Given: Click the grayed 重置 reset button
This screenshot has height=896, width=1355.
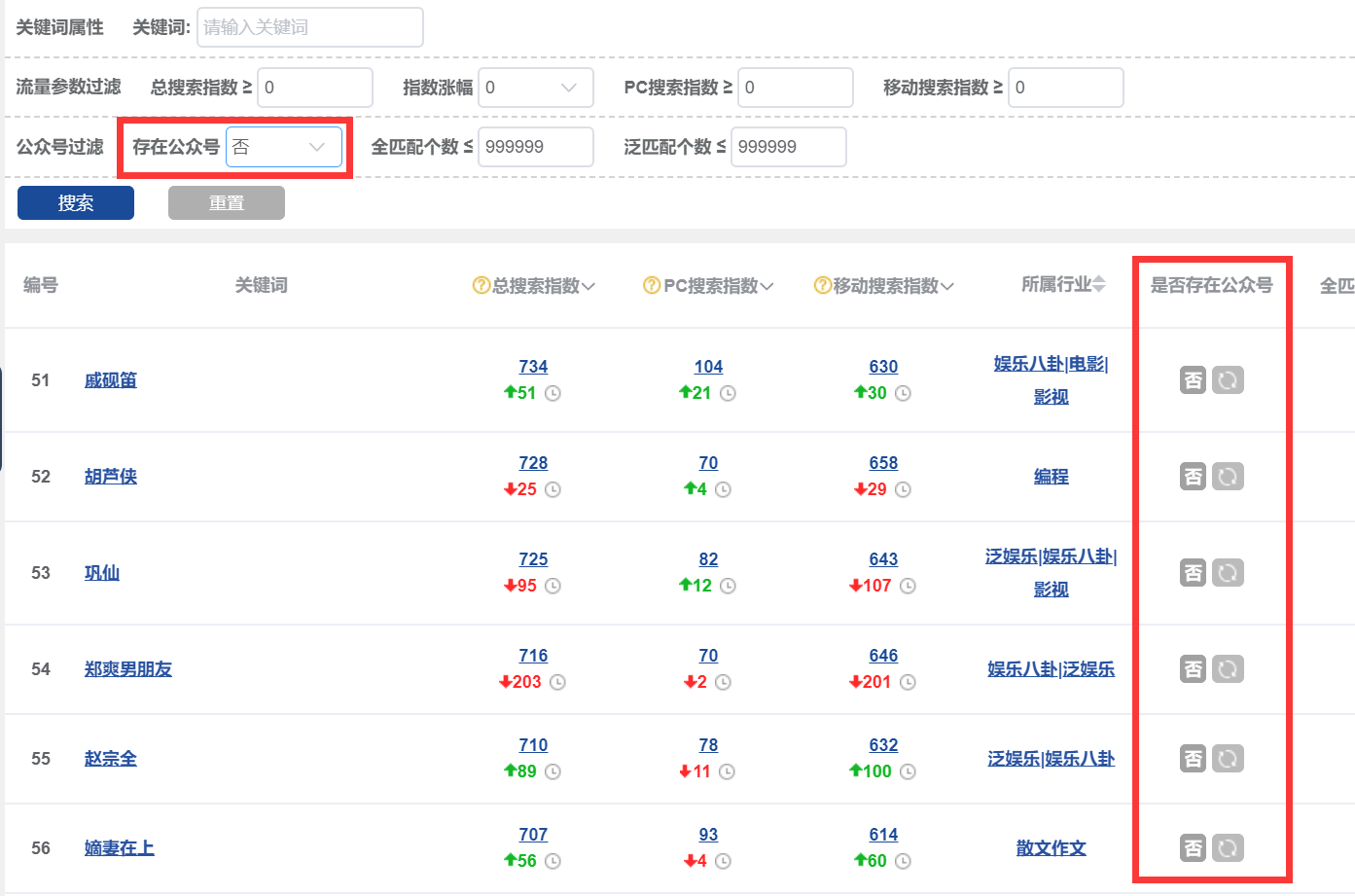Looking at the screenshot, I should pyautogui.click(x=226, y=202).
